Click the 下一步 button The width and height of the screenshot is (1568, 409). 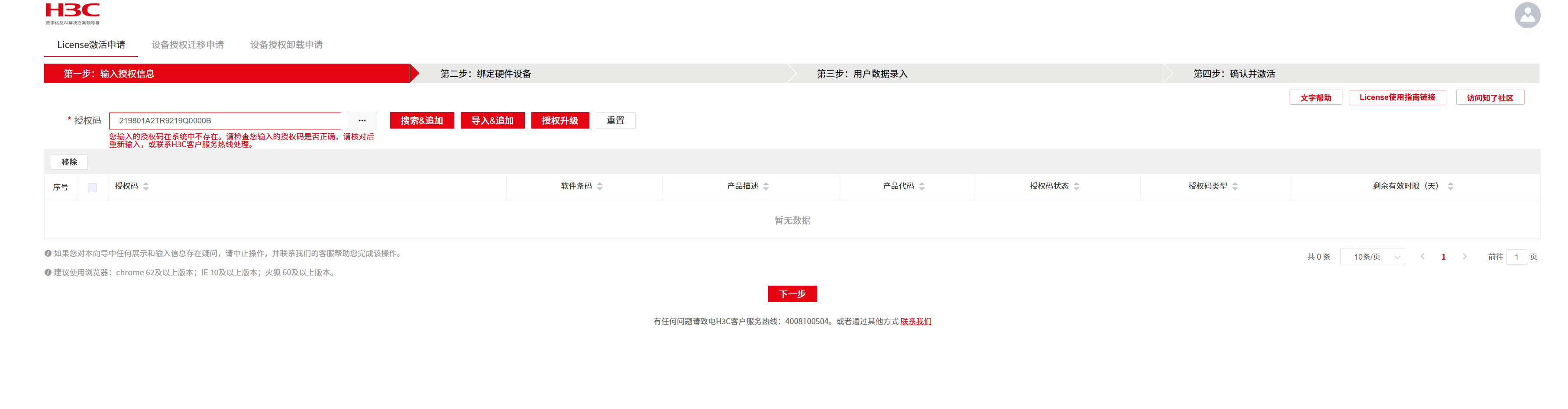(792, 294)
